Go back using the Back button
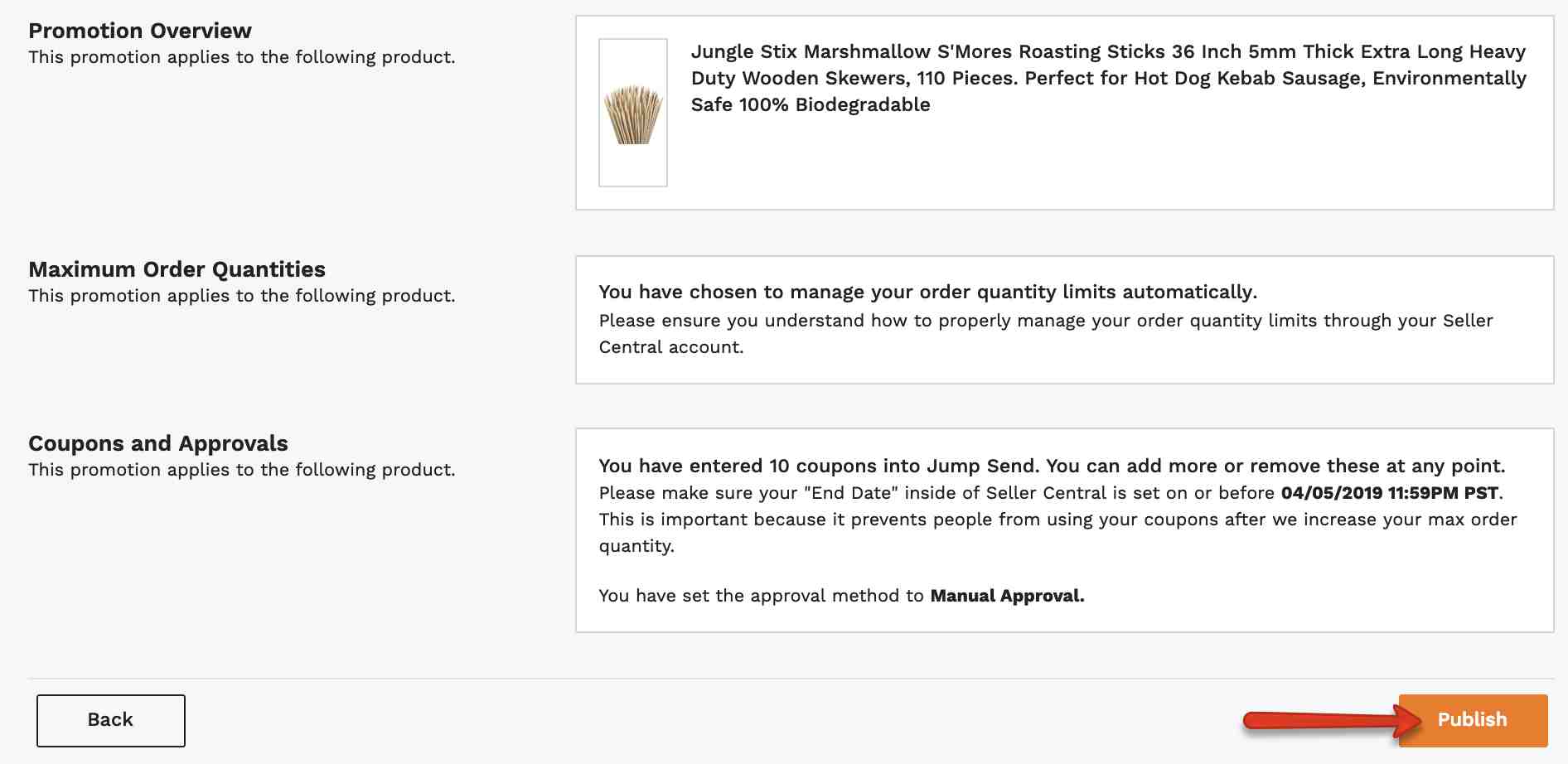The image size is (1568, 764). (x=110, y=720)
